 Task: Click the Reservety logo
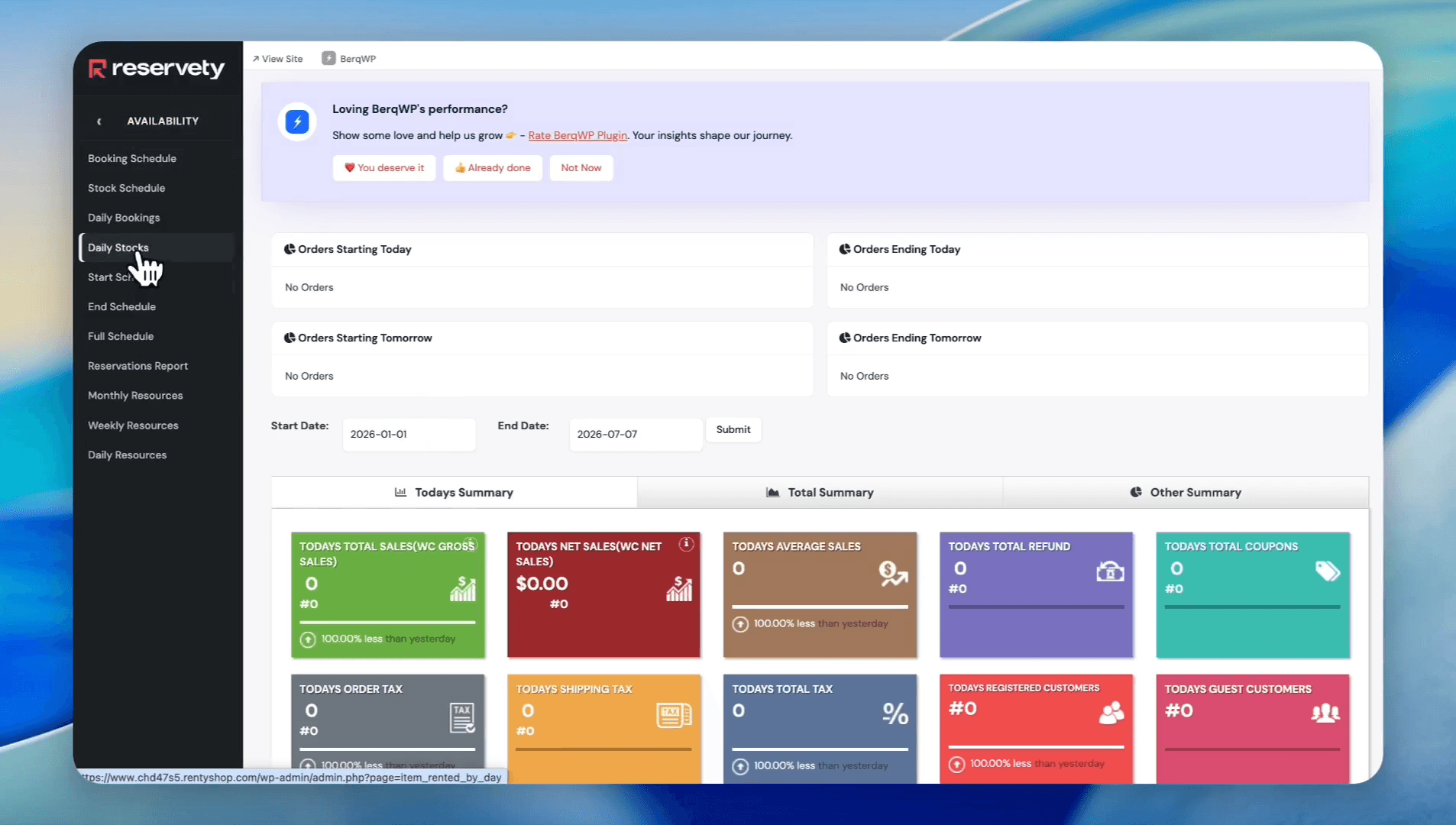click(x=157, y=69)
